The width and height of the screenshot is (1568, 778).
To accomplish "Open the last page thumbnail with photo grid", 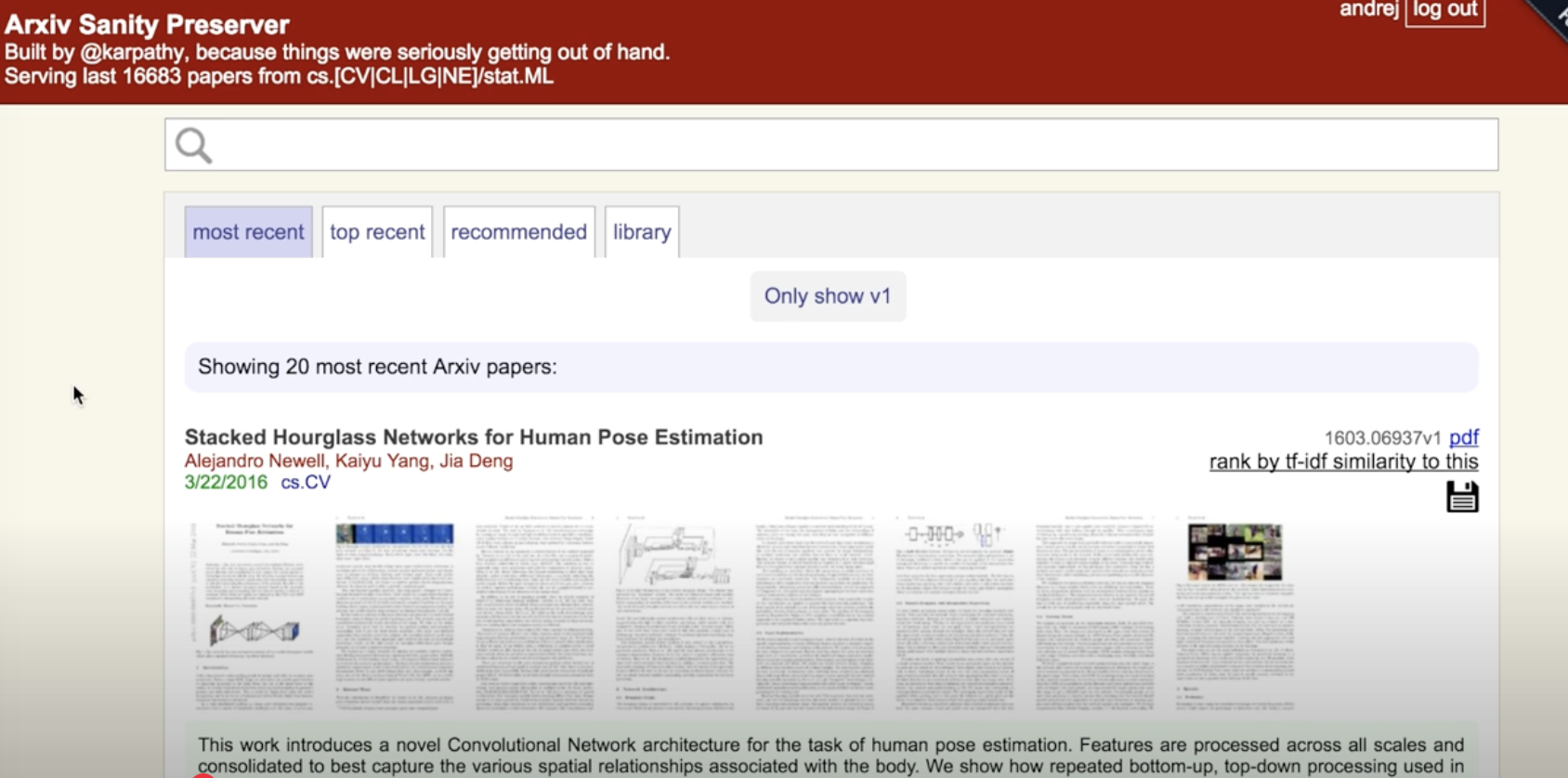I will [x=1235, y=614].
